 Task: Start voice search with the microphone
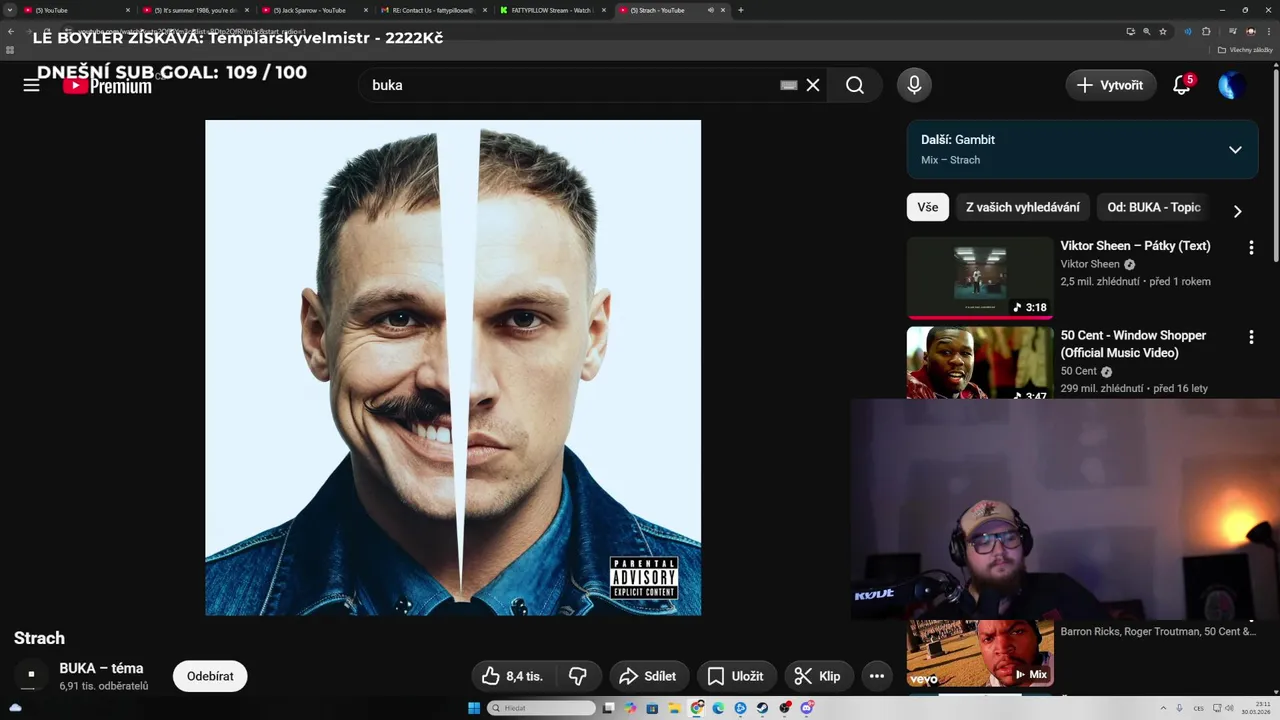(914, 85)
